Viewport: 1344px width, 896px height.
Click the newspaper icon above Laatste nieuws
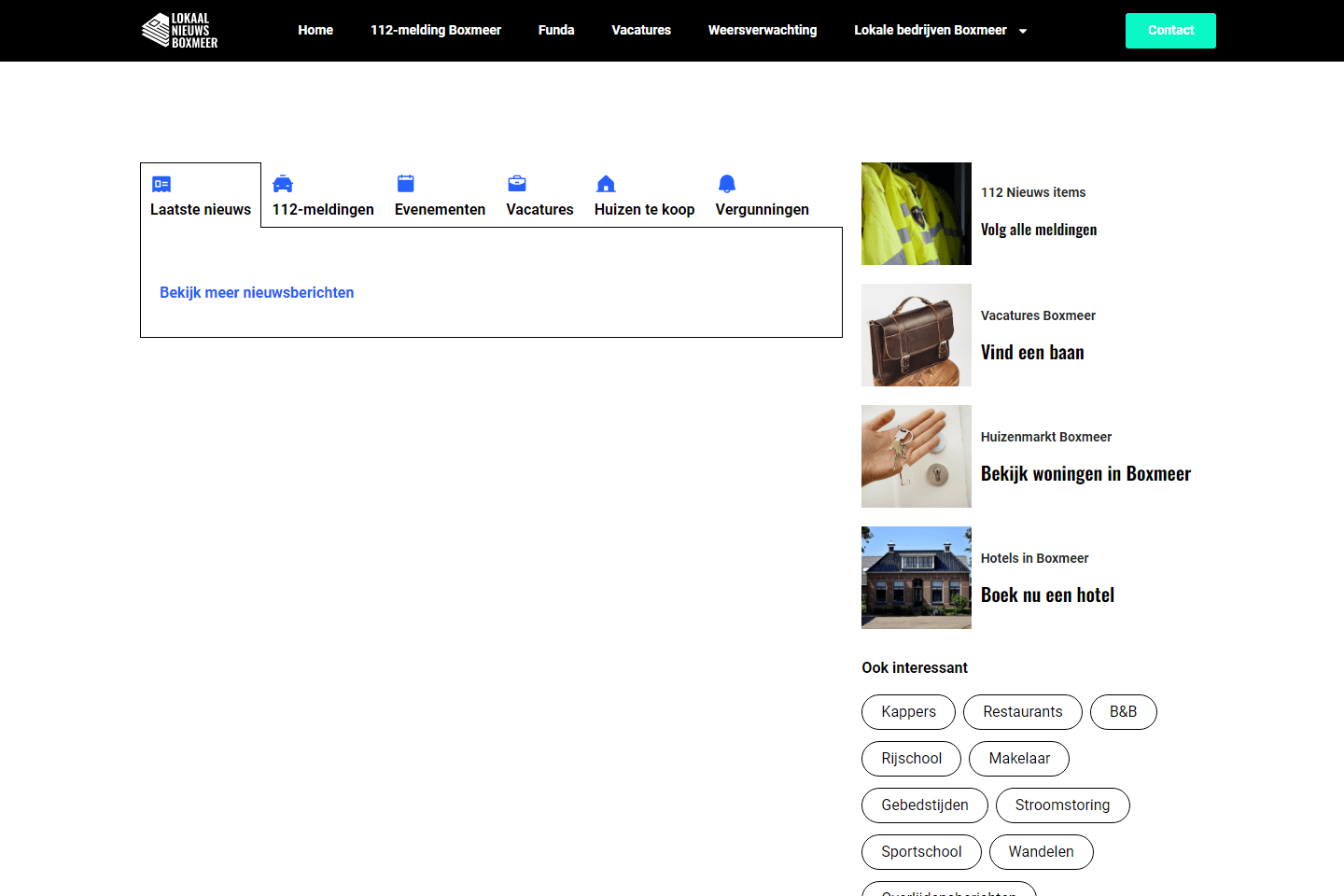point(161,184)
